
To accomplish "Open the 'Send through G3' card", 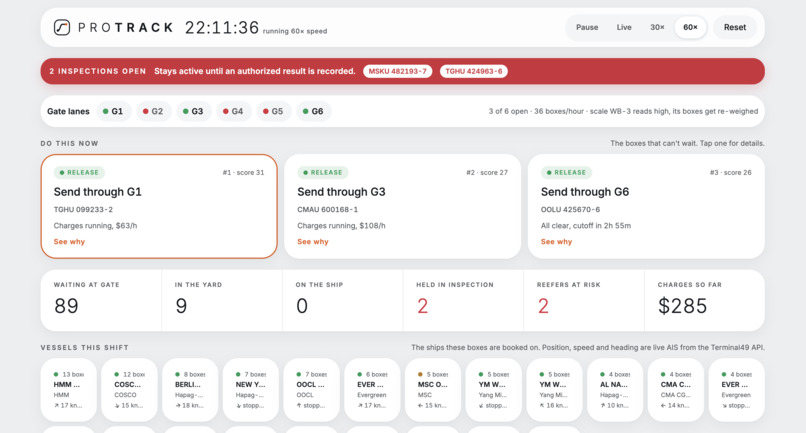I will tap(402, 206).
